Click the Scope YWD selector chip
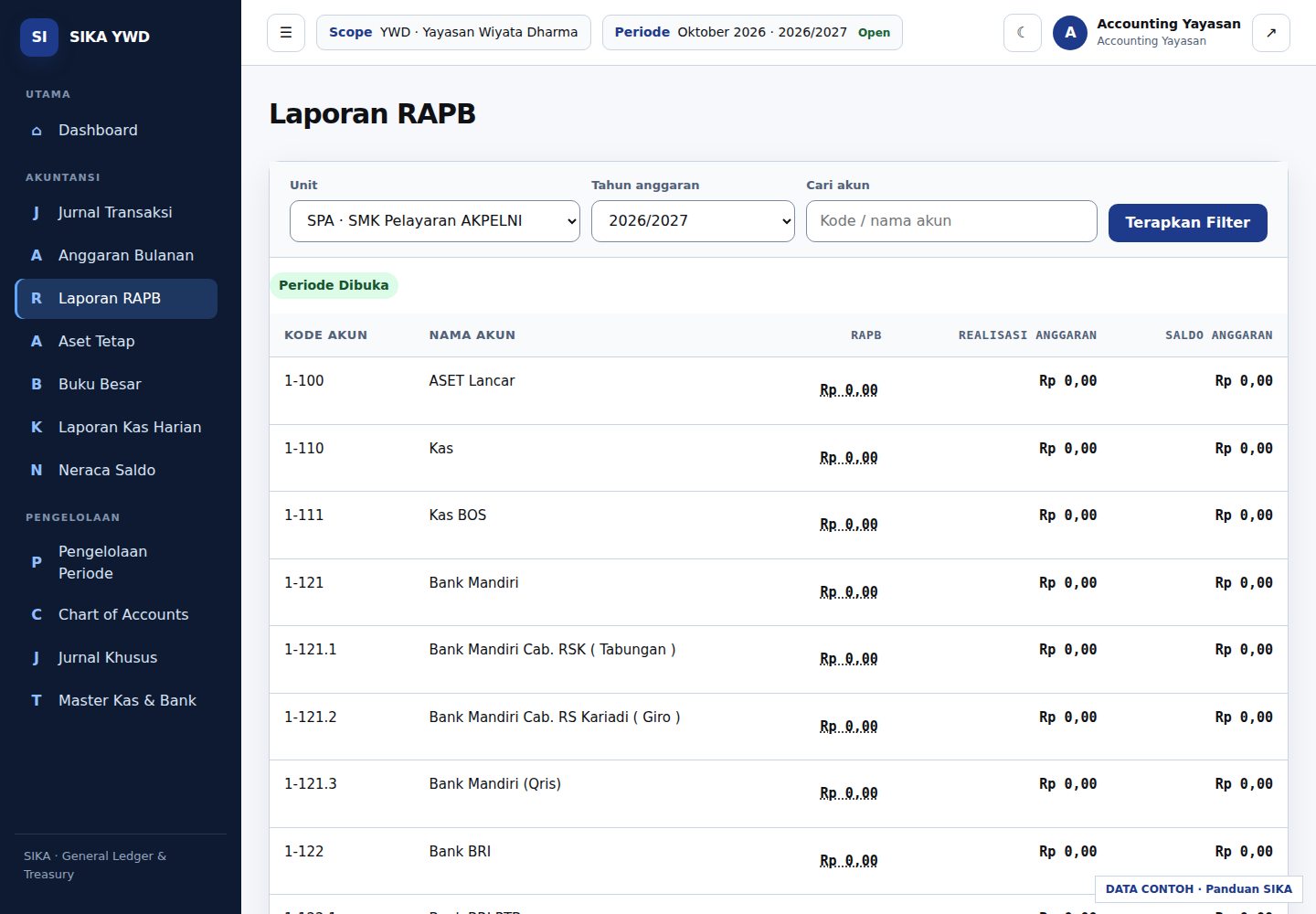Image resolution: width=1316 pixels, height=914 pixels. 453,33
